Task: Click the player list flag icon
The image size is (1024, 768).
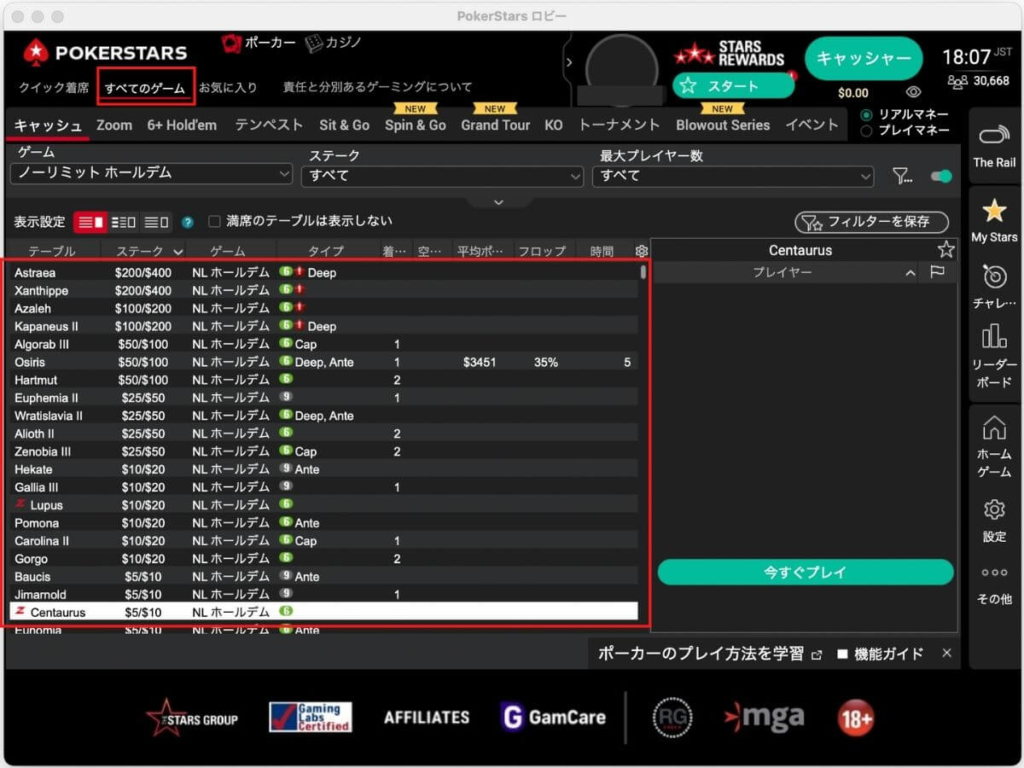Action: [x=937, y=272]
